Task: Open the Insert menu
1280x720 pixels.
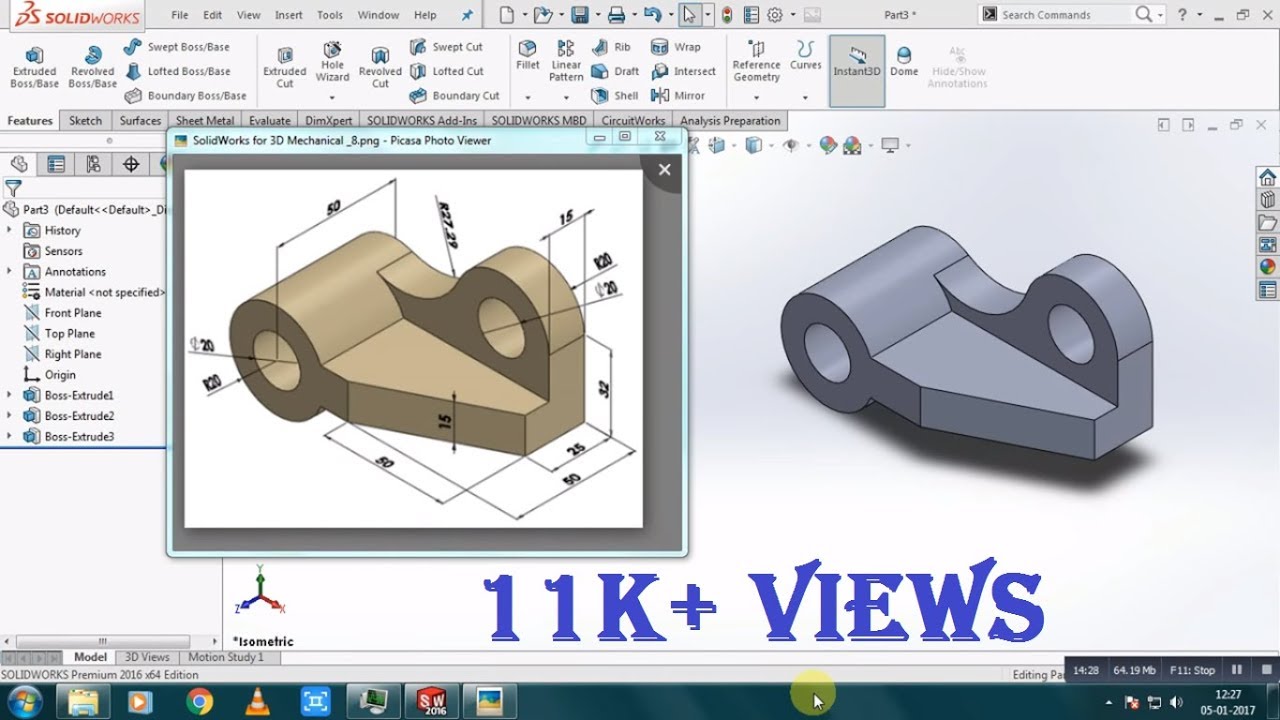Action: pos(289,15)
